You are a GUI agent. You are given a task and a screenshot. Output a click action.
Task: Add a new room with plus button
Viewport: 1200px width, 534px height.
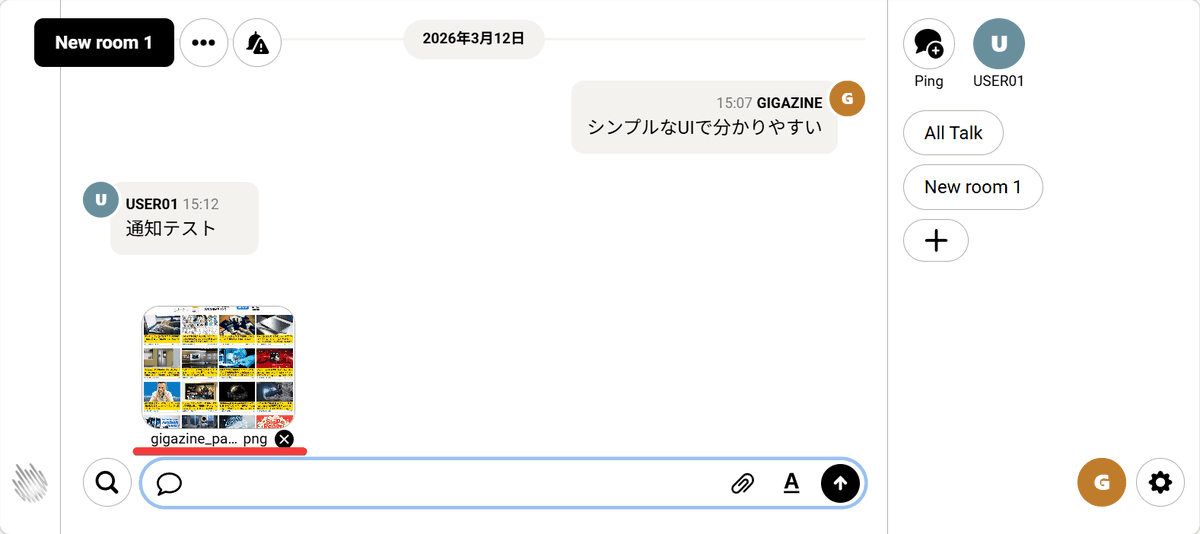935,241
